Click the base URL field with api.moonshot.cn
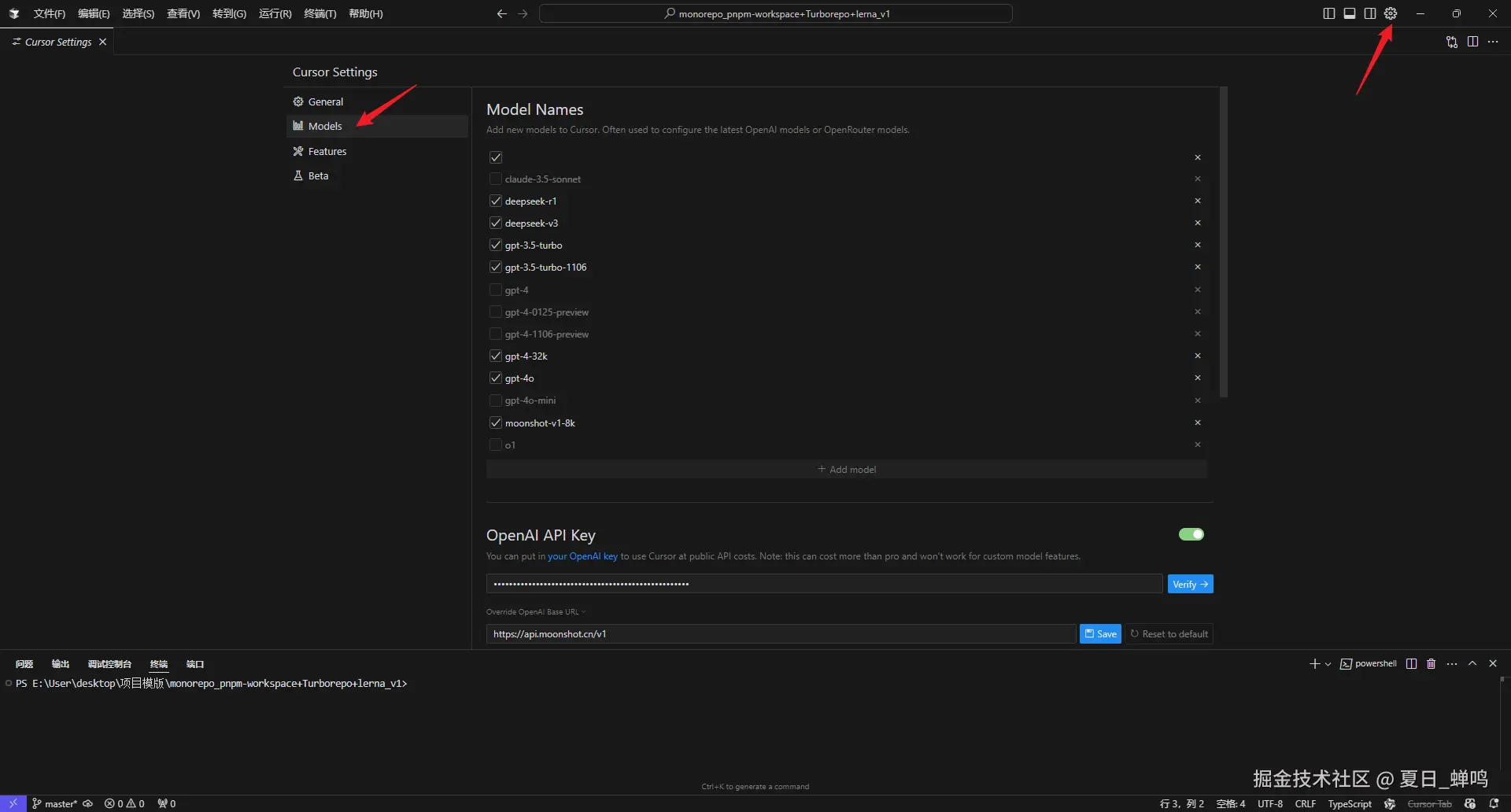Viewport: 1511px width, 812px height. (x=781, y=634)
